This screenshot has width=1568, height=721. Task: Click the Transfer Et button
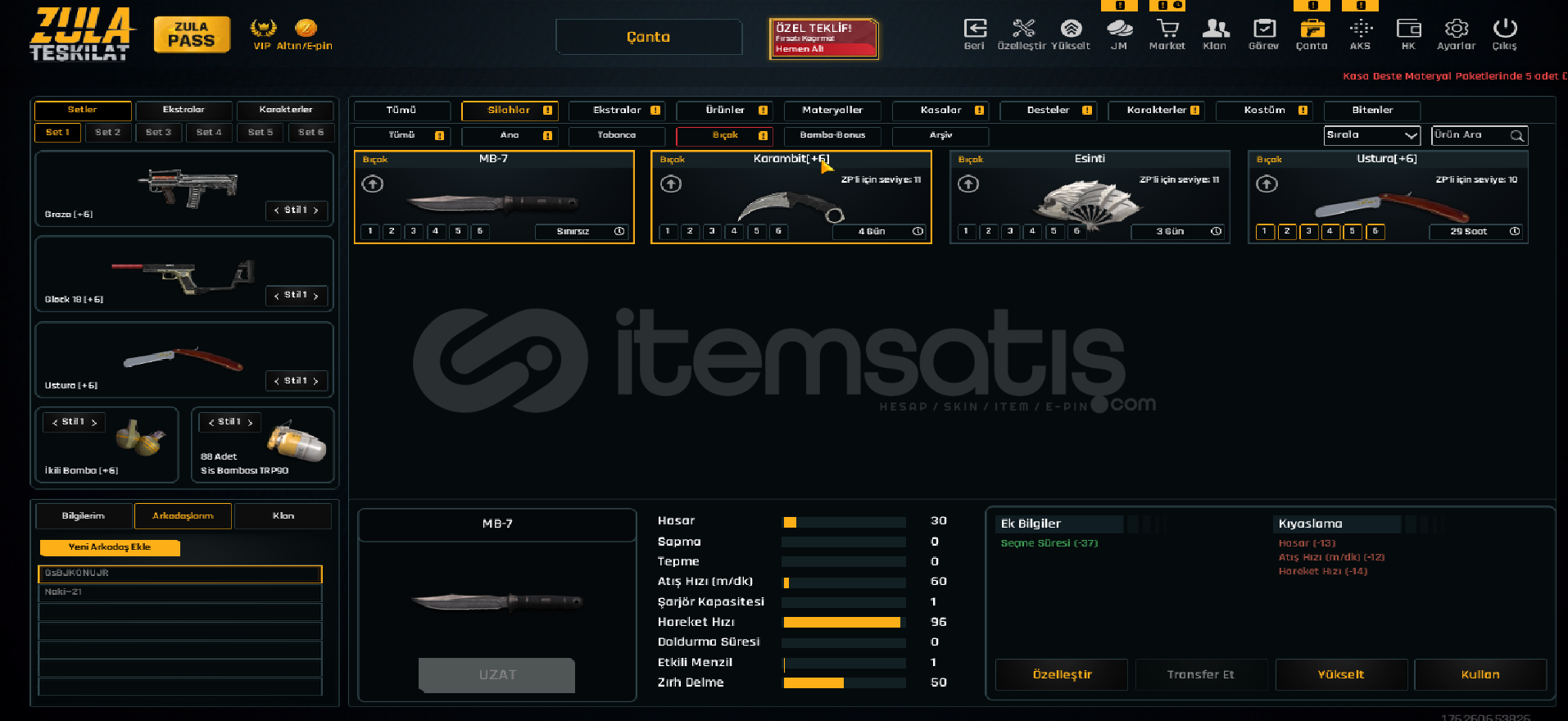(x=1201, y=674)
